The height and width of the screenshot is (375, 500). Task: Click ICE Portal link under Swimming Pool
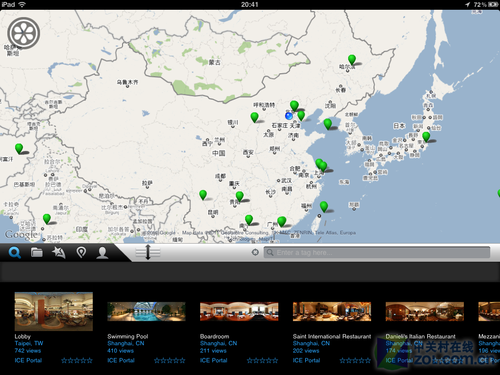click(121, 360)
